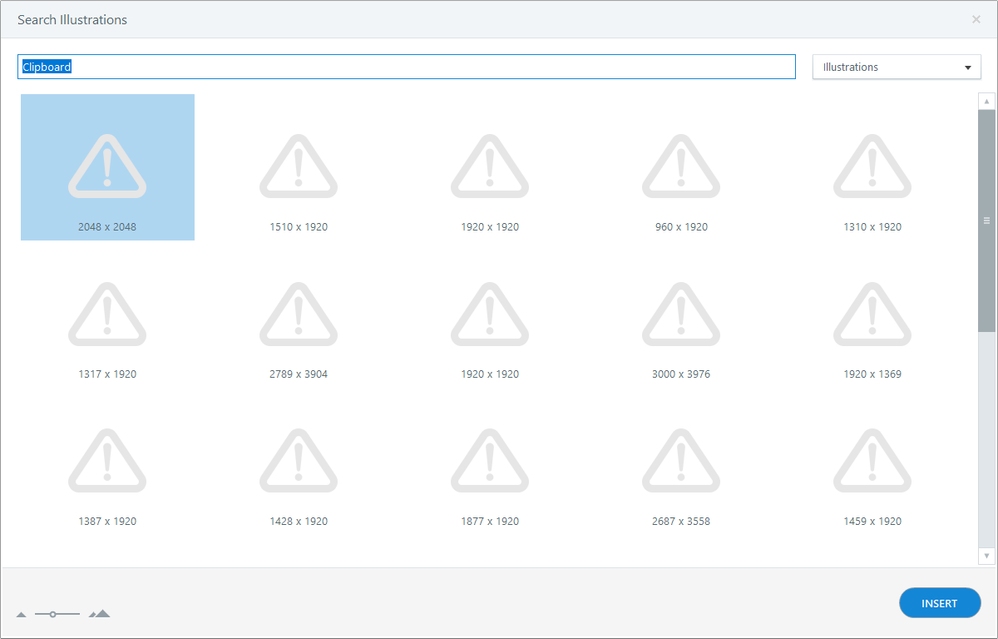Close the Search Illustrations dialog
This screenshot has width=998, height=639.
coord(976,20)
